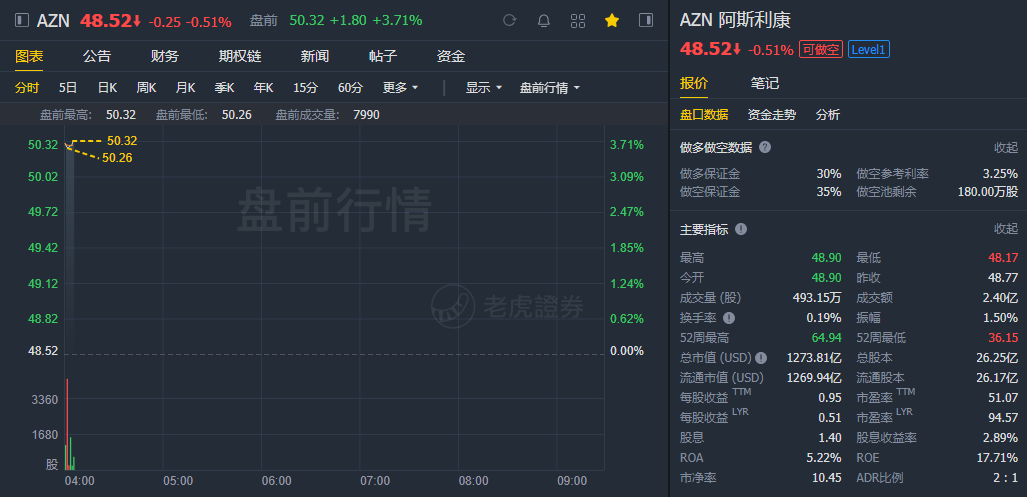Screen dimensions: 1027x497
Task: Select the 盘口数据 sub-tab
Action: click(704, 115)
